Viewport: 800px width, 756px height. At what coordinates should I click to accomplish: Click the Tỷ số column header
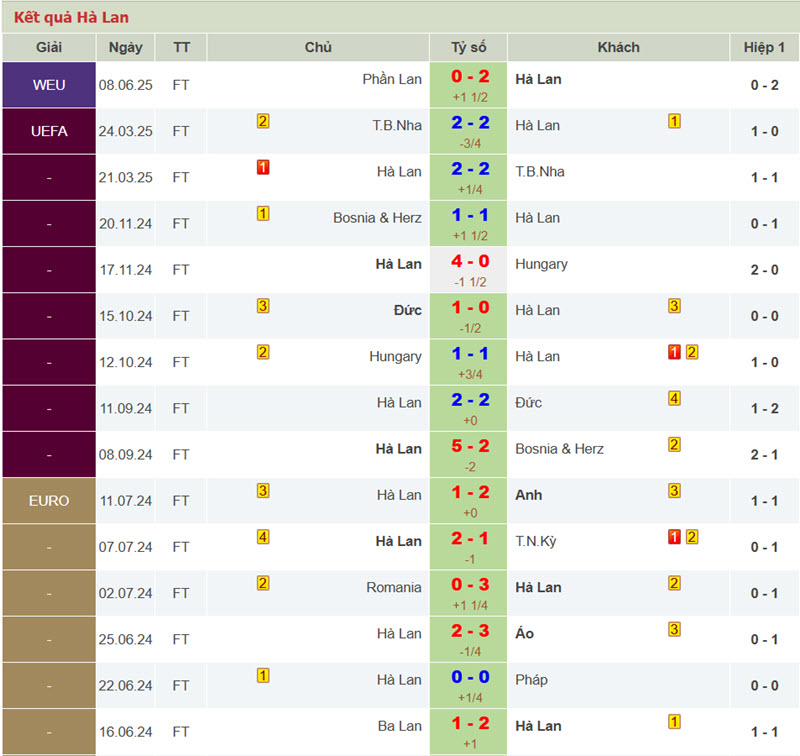(x=468, y=47)
